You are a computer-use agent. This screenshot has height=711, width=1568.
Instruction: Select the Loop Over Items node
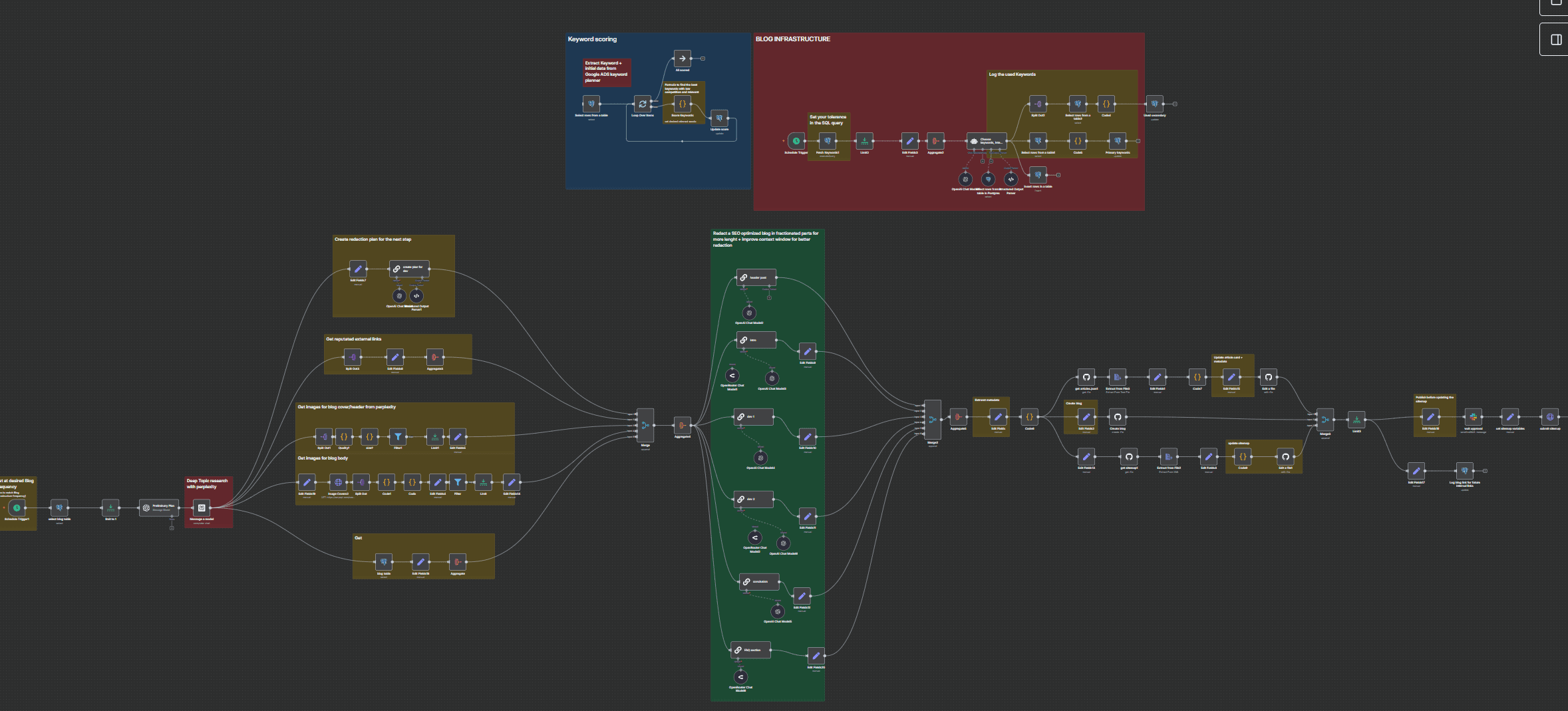[642, 104]
